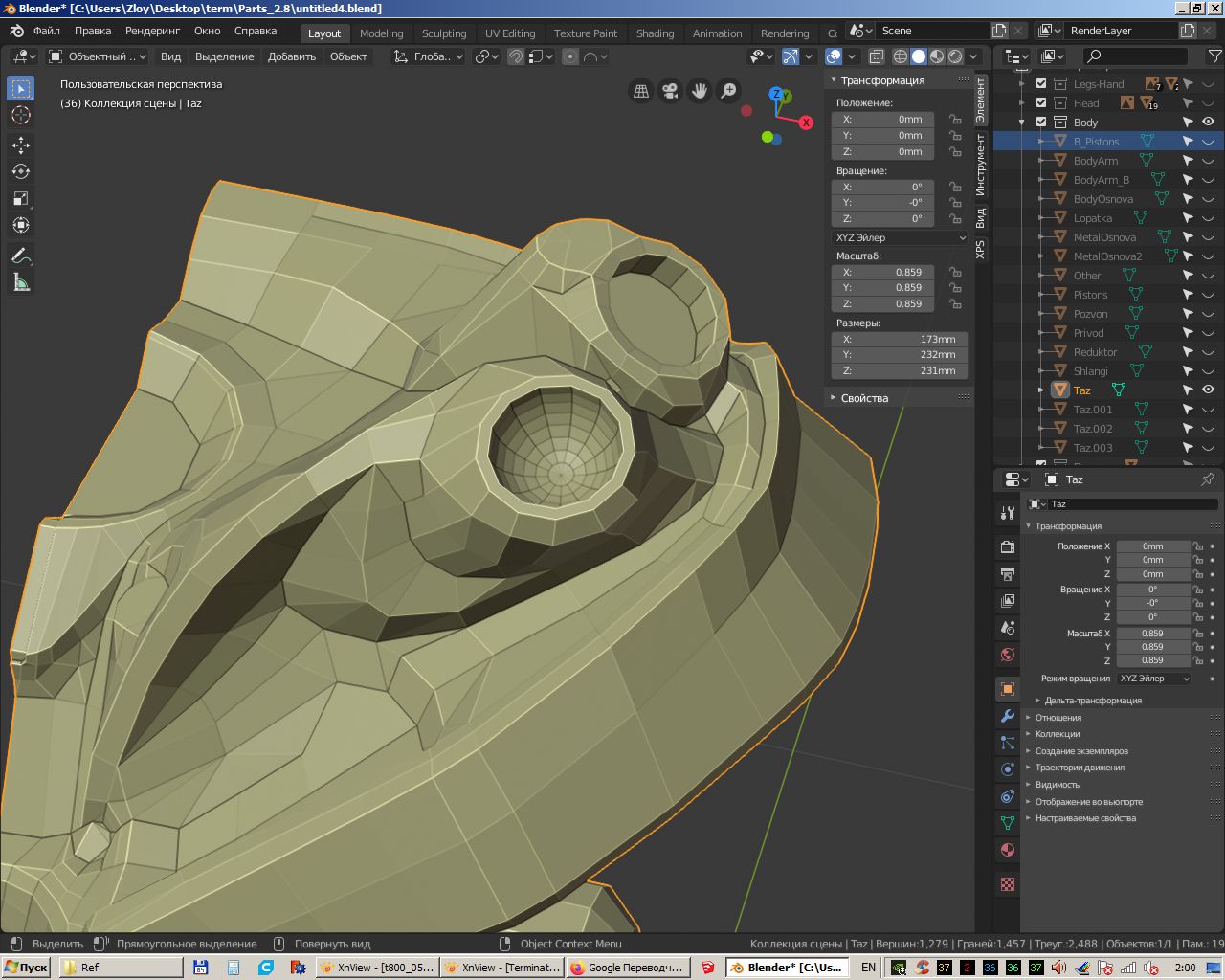Expand the Видимость panel
Screen dimensions: 1225x980
(x=1057, y=785)
